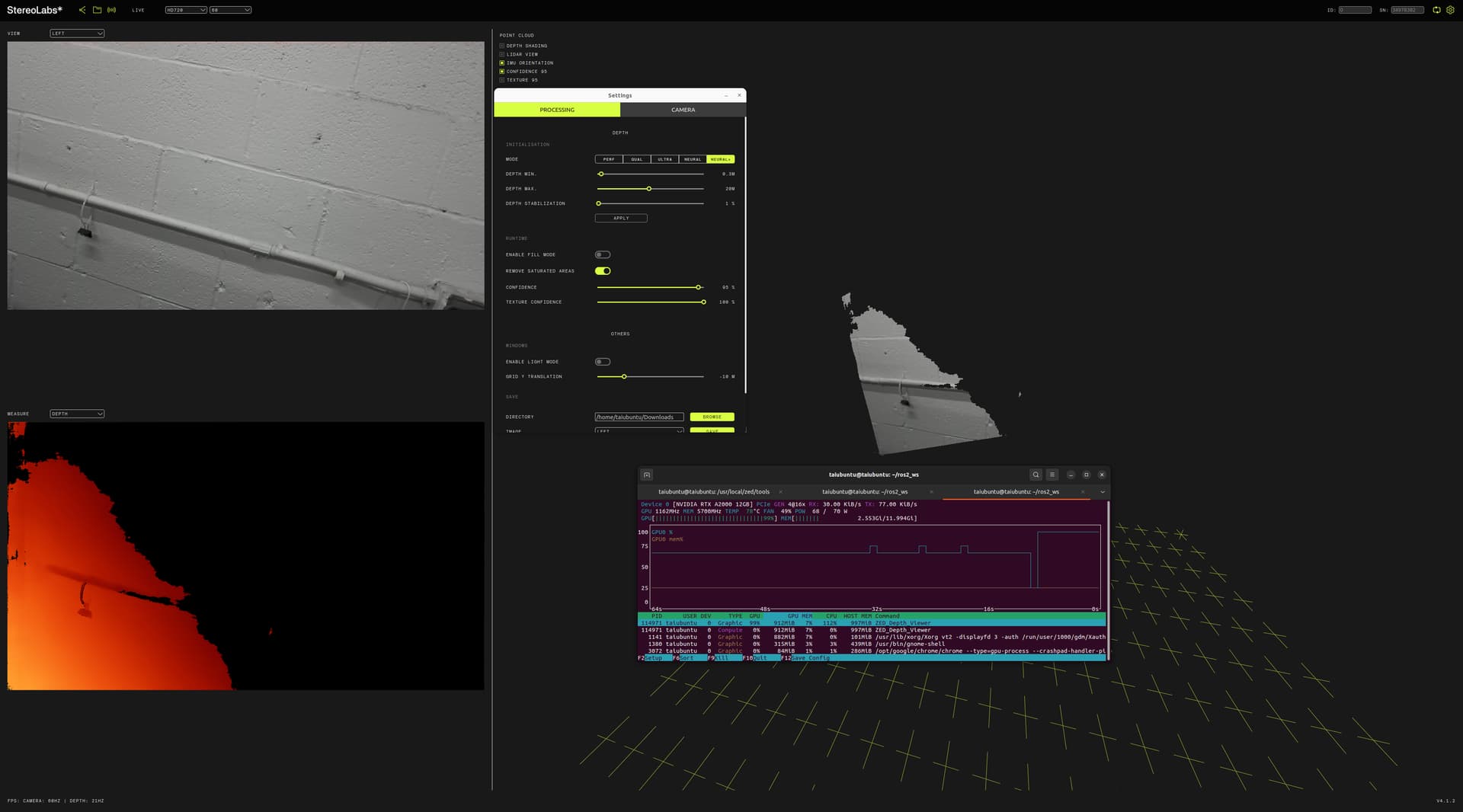Select NEURAL depth mode
The height and width of the screenshot is (812, 1463).
pyautogui.click(x=693, y=159)
